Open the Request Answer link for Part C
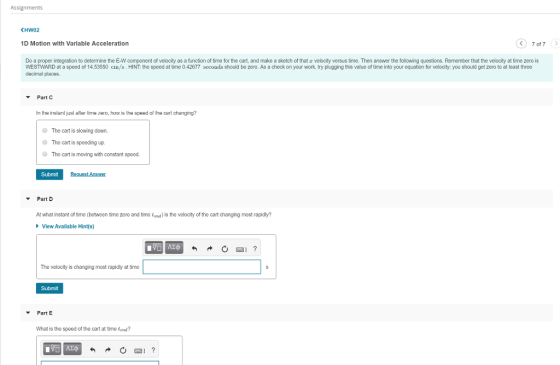The width and height of the screenshot is (560, 365). point(88,174)
